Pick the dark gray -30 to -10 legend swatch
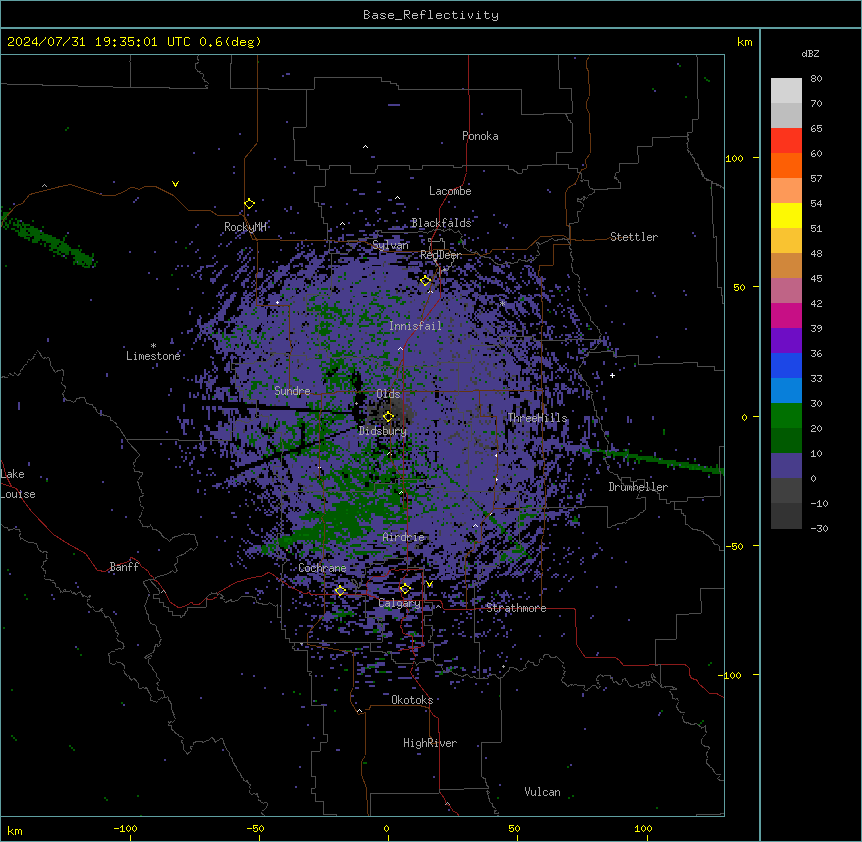 tap(786, 516)
